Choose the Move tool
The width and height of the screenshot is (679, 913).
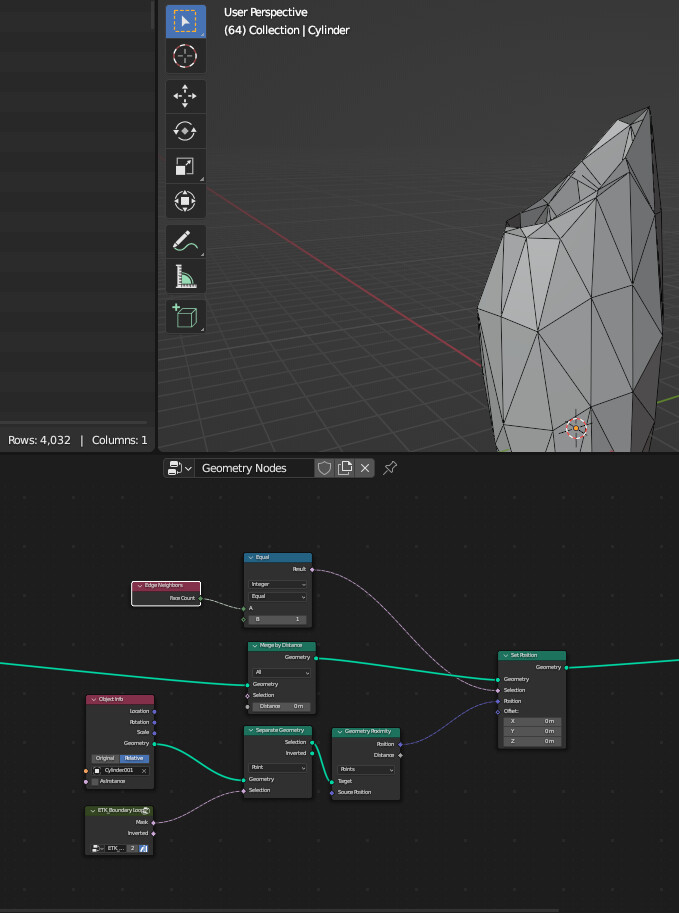click(185, 96)
